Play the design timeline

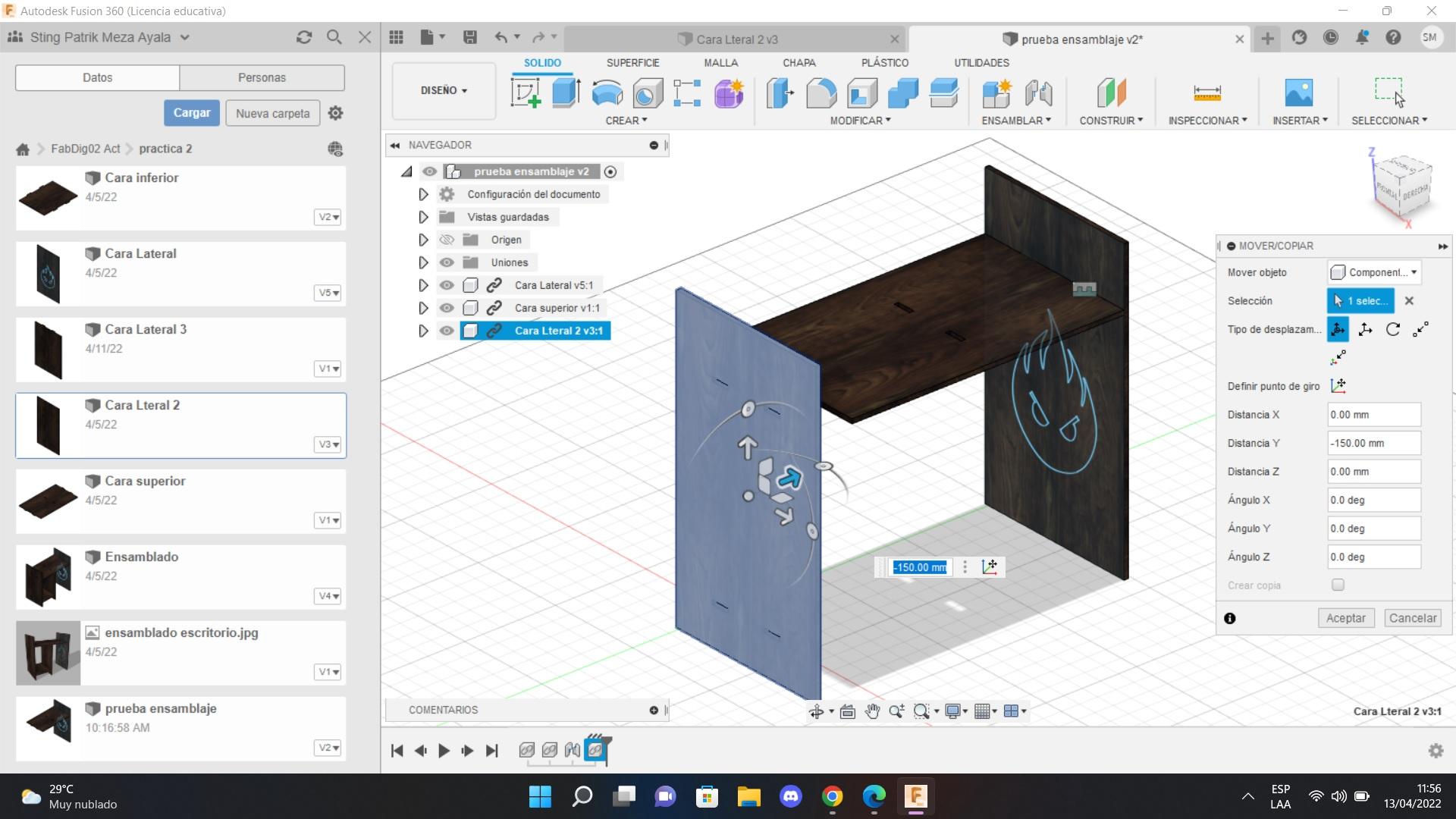444,751
